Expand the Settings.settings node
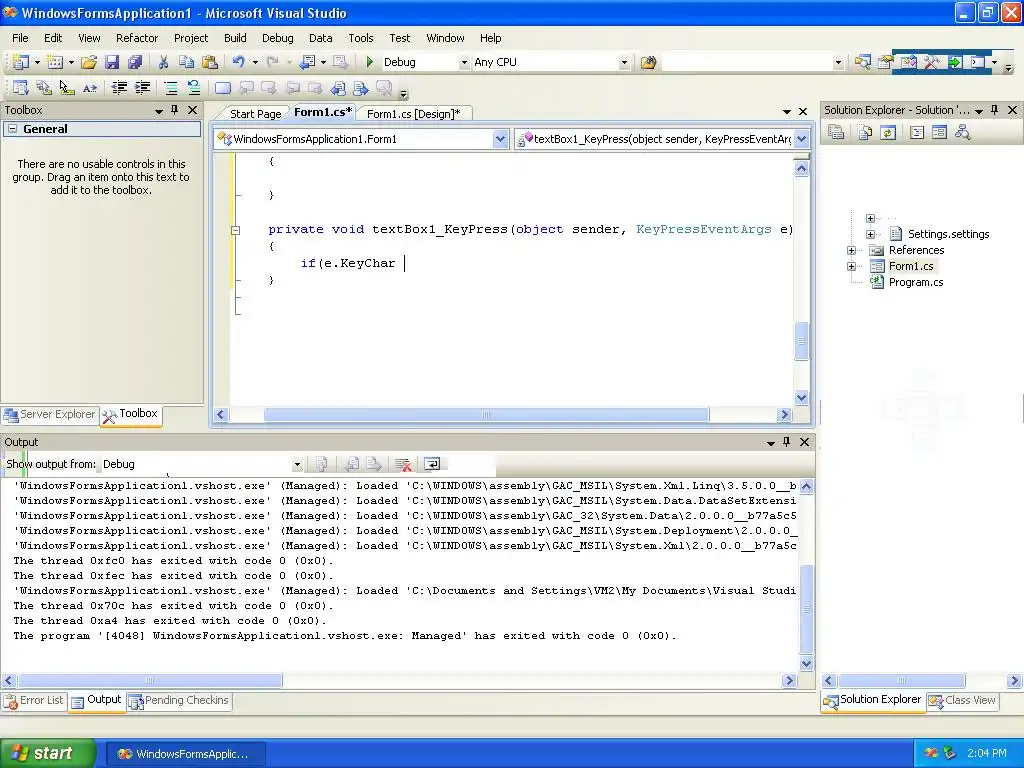Screen dimensions: 1024x768 [x=871, y=234]
